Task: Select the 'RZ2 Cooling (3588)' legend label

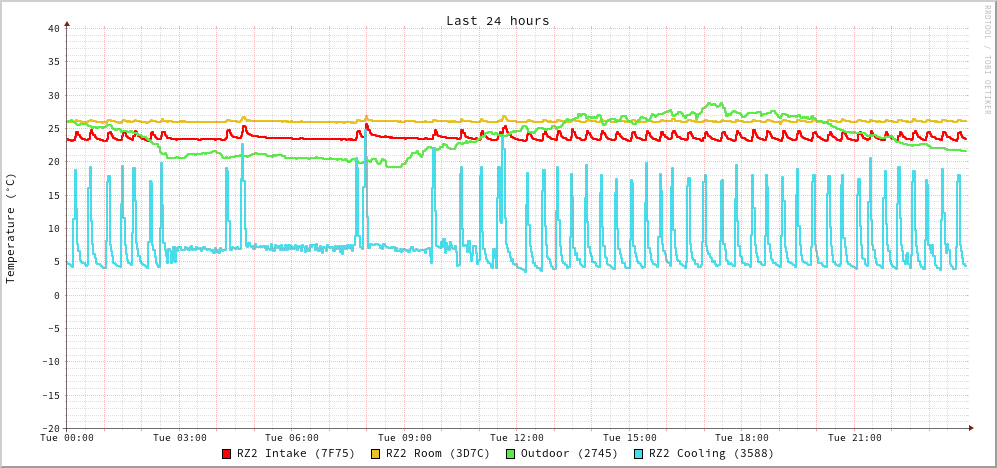Action: (711, 454)
